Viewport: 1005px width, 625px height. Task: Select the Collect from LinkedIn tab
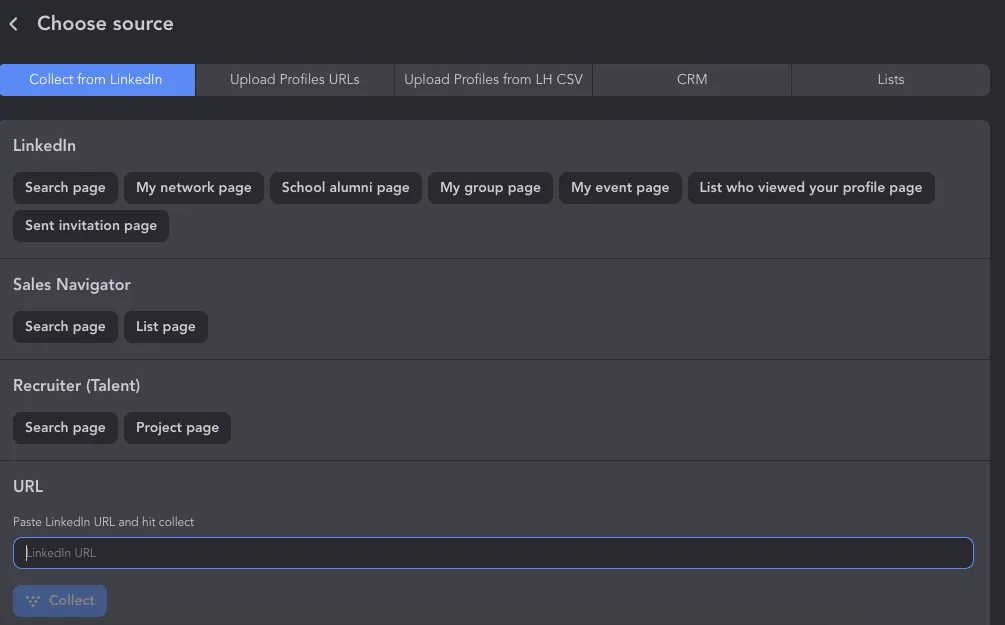97,79
